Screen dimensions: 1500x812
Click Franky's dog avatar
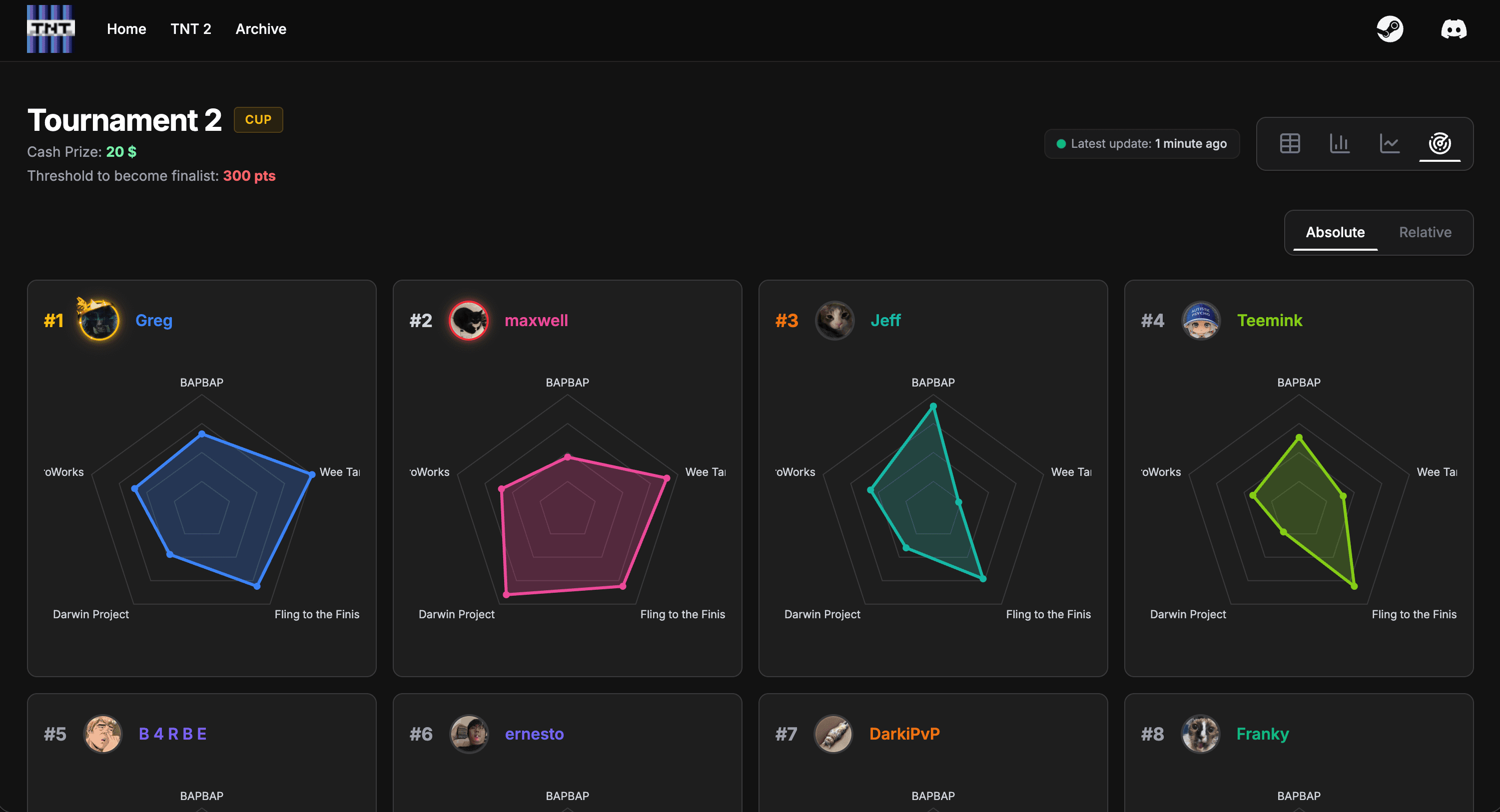click(x=1200, y=734)
